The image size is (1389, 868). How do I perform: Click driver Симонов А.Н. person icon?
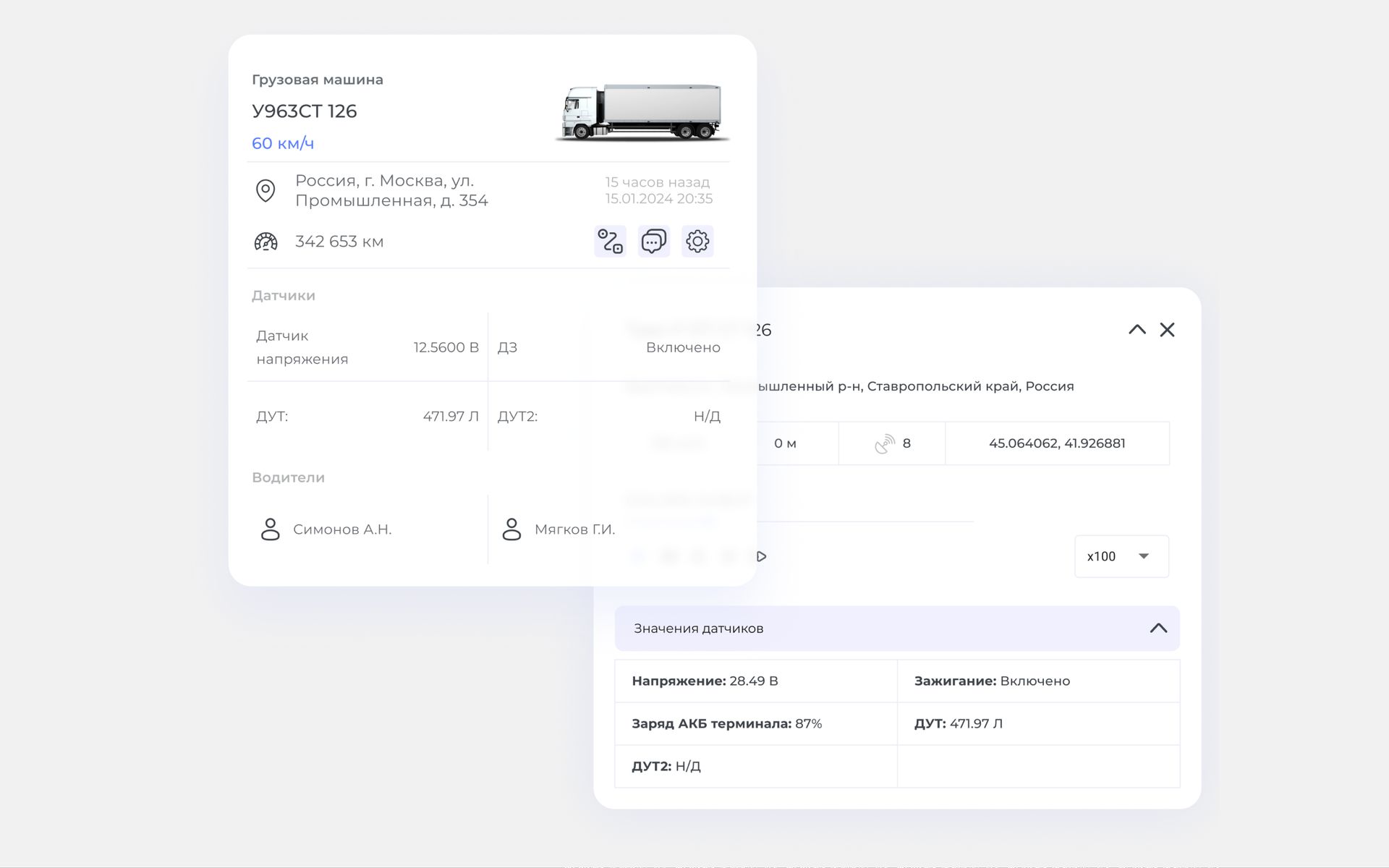pos(270,529)
